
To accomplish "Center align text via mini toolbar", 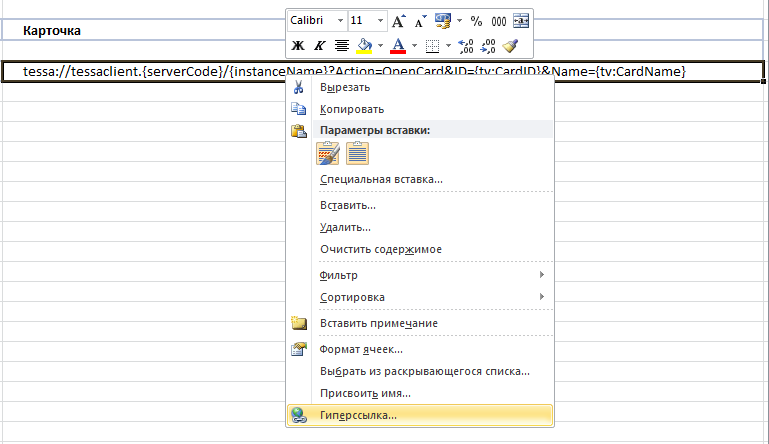I will click(x=341, y=46).
